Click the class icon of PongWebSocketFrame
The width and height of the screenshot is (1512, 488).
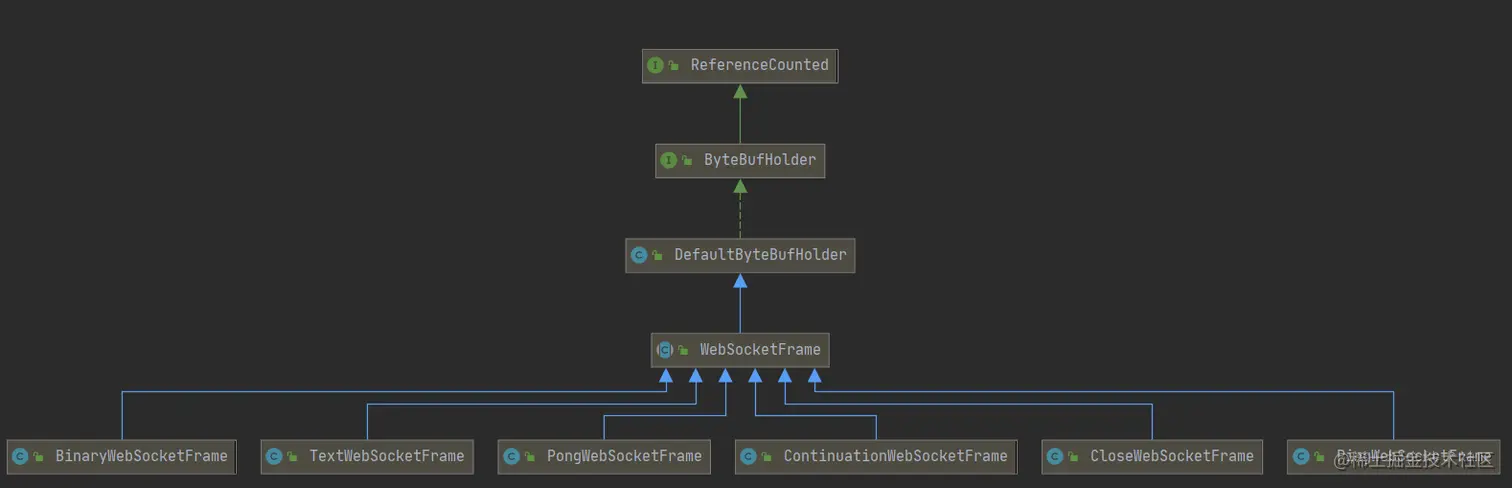(511, 456)
